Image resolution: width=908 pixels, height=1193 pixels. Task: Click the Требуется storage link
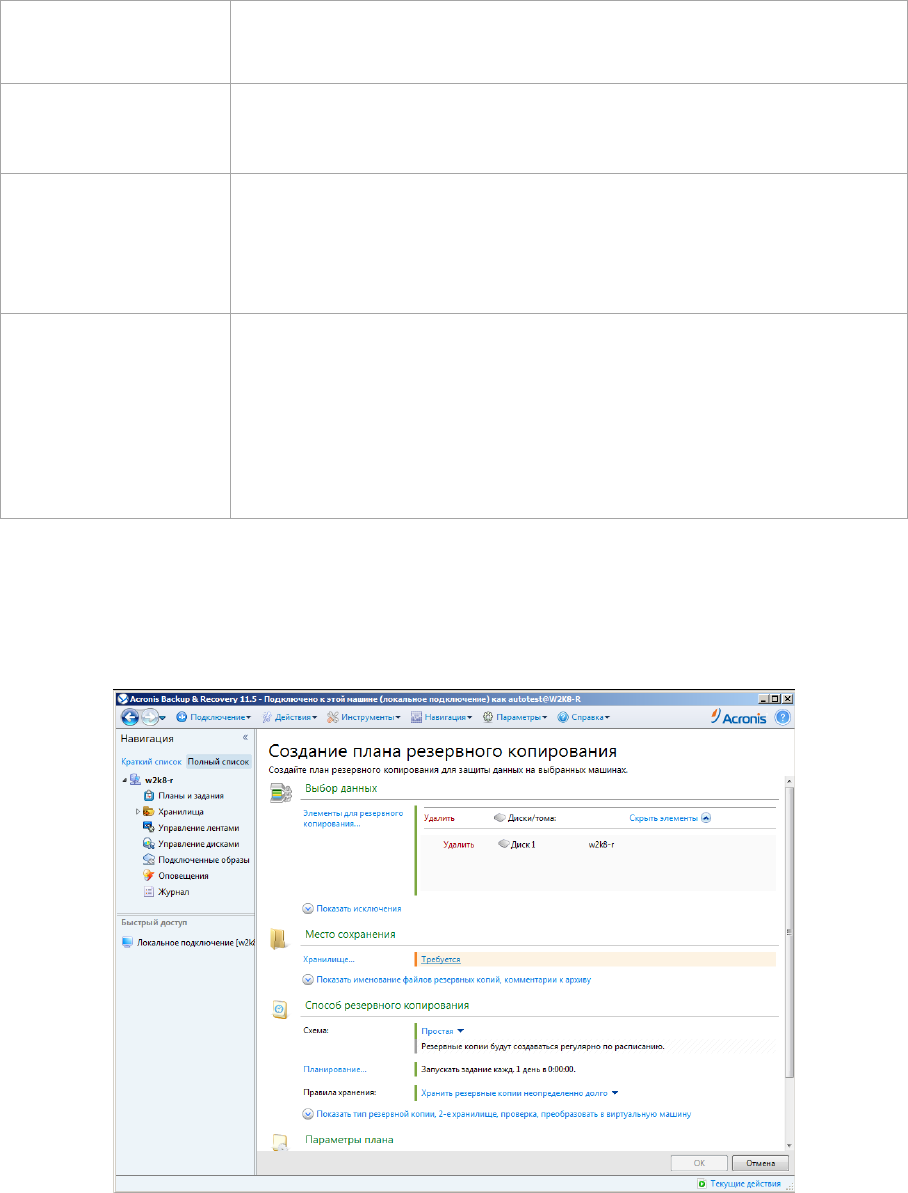441,959
